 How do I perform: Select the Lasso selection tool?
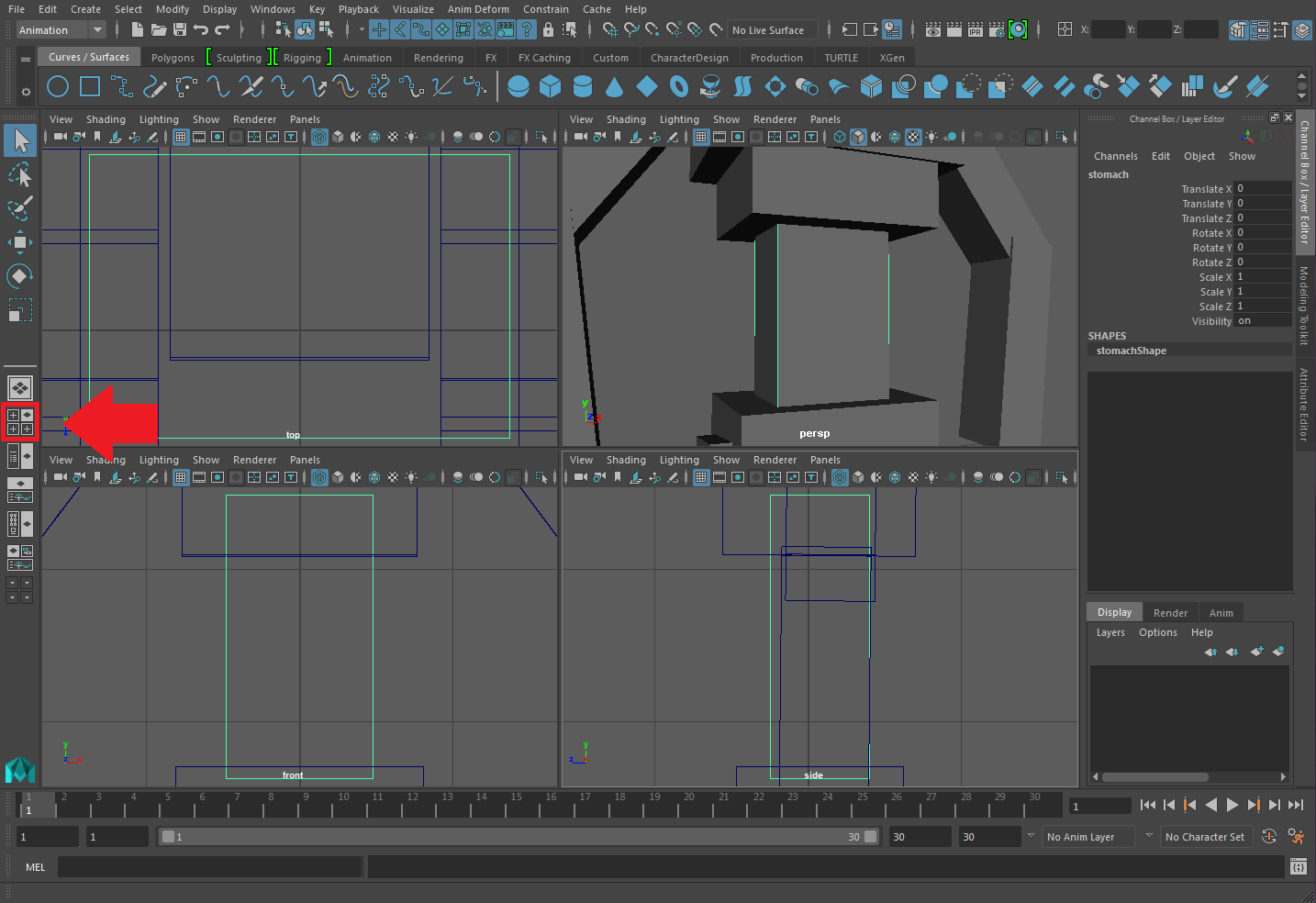click(x=20, y=174)
